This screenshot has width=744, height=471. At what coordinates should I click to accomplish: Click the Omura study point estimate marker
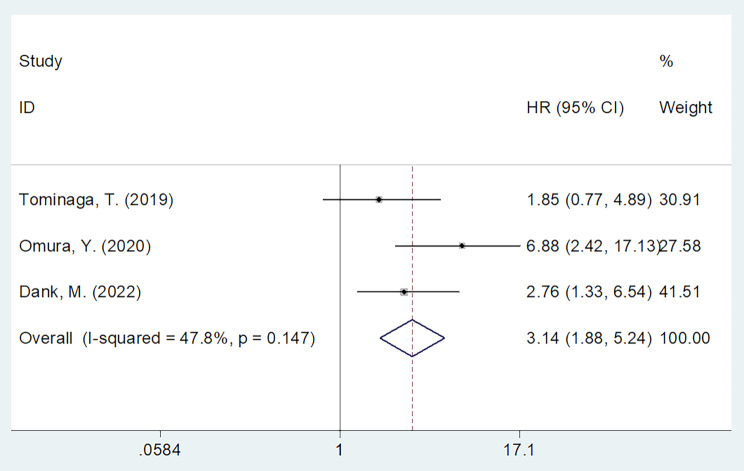[x=462, y=245]
